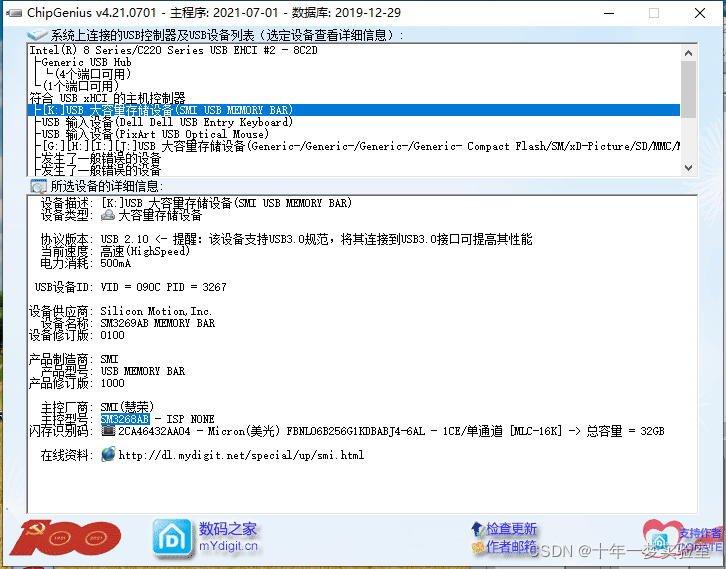Click the 检查更新 link

pos(511,528)
